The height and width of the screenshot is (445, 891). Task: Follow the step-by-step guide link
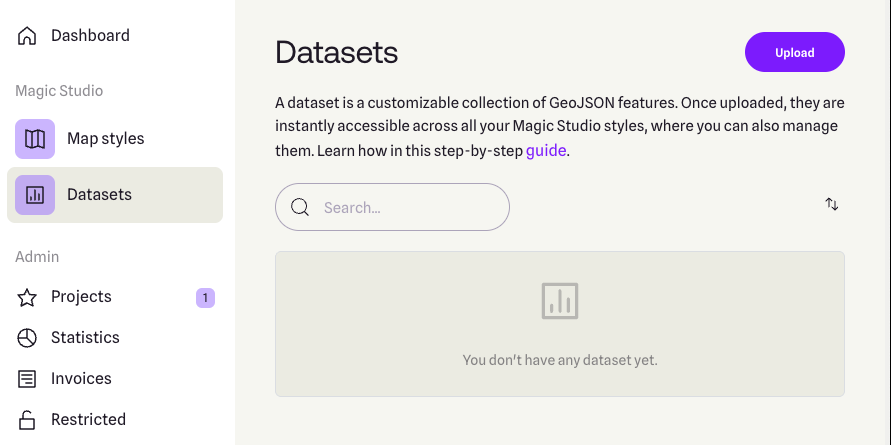[x=546, y=151]
